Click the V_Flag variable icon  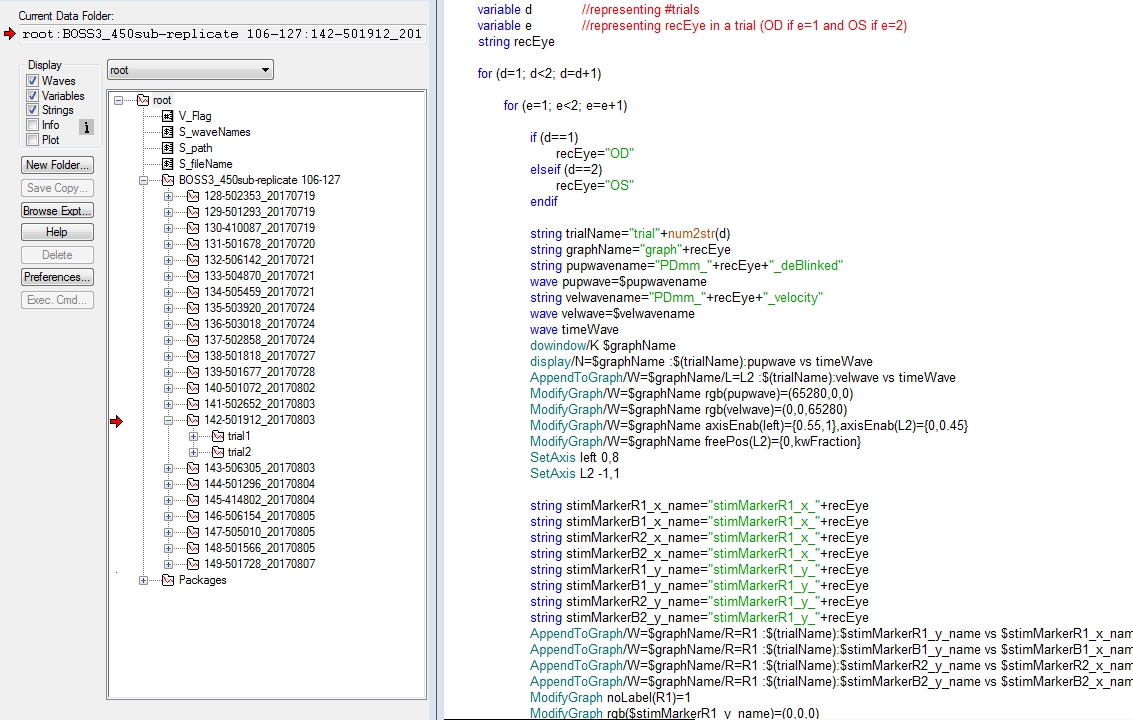click(167, 116)
